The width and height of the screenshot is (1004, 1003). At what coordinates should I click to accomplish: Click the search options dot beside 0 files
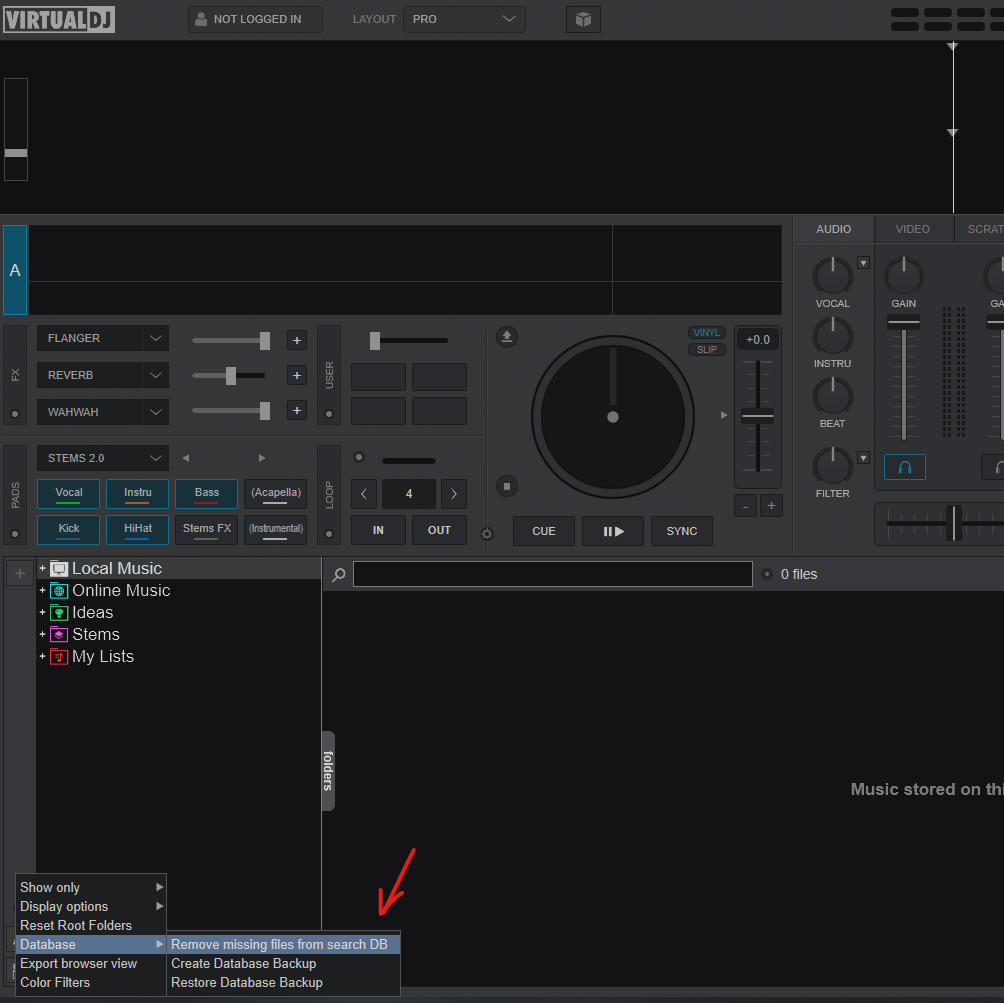[x=766, y=574]
